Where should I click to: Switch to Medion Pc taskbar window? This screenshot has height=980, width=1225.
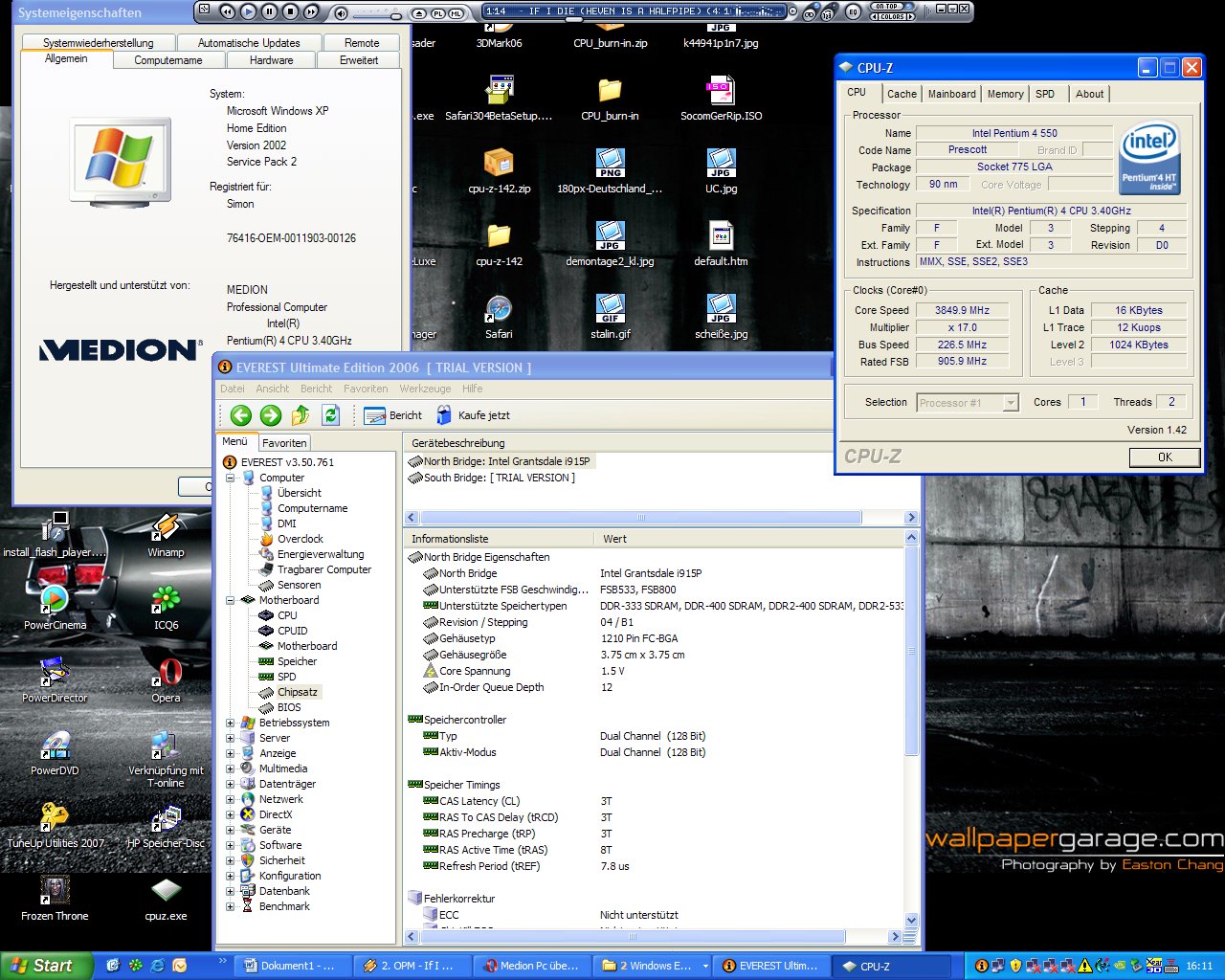coord(532,966)
